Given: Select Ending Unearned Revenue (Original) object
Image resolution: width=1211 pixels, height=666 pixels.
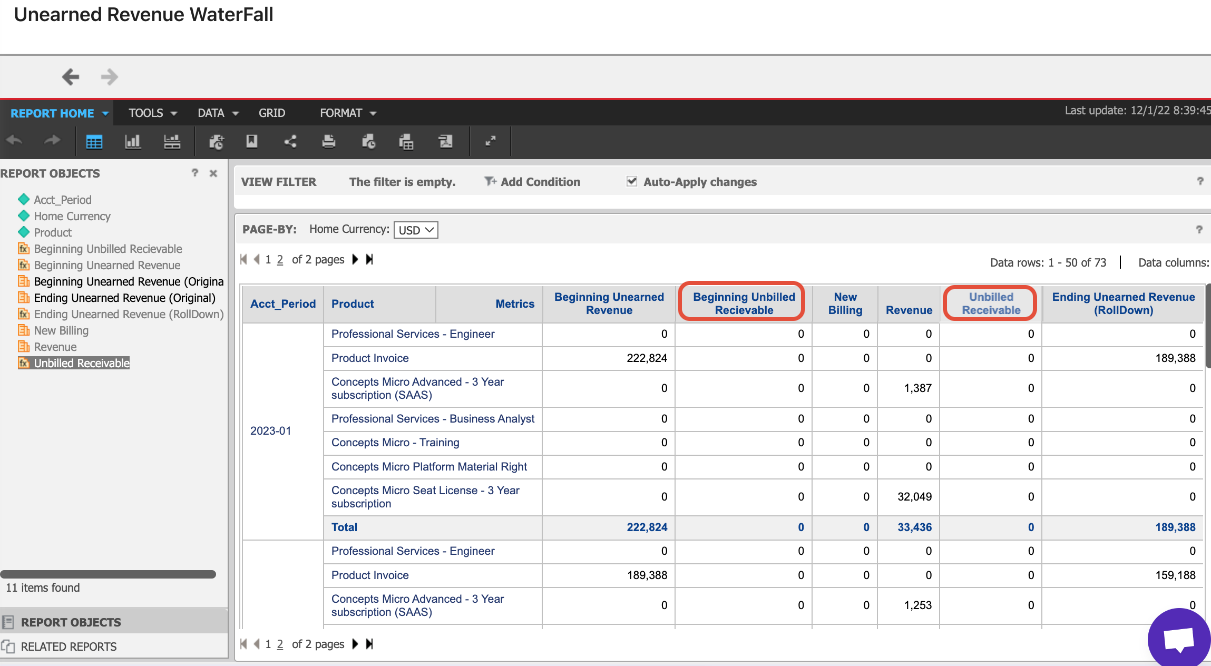Looking at the screenshot, I should pyautogui.click(x=125, y=298).
